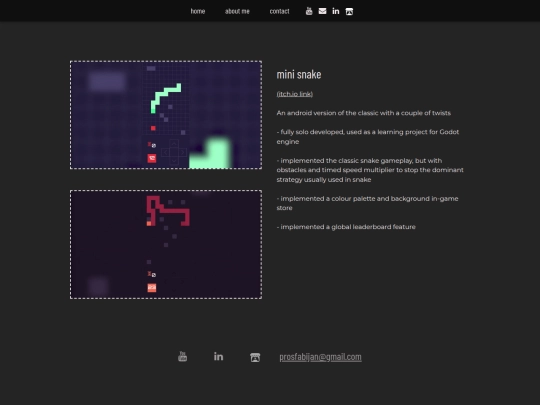Click text about global leaderboard feature
The width and height of the screenshot is (540, 405).
point(346,227)
